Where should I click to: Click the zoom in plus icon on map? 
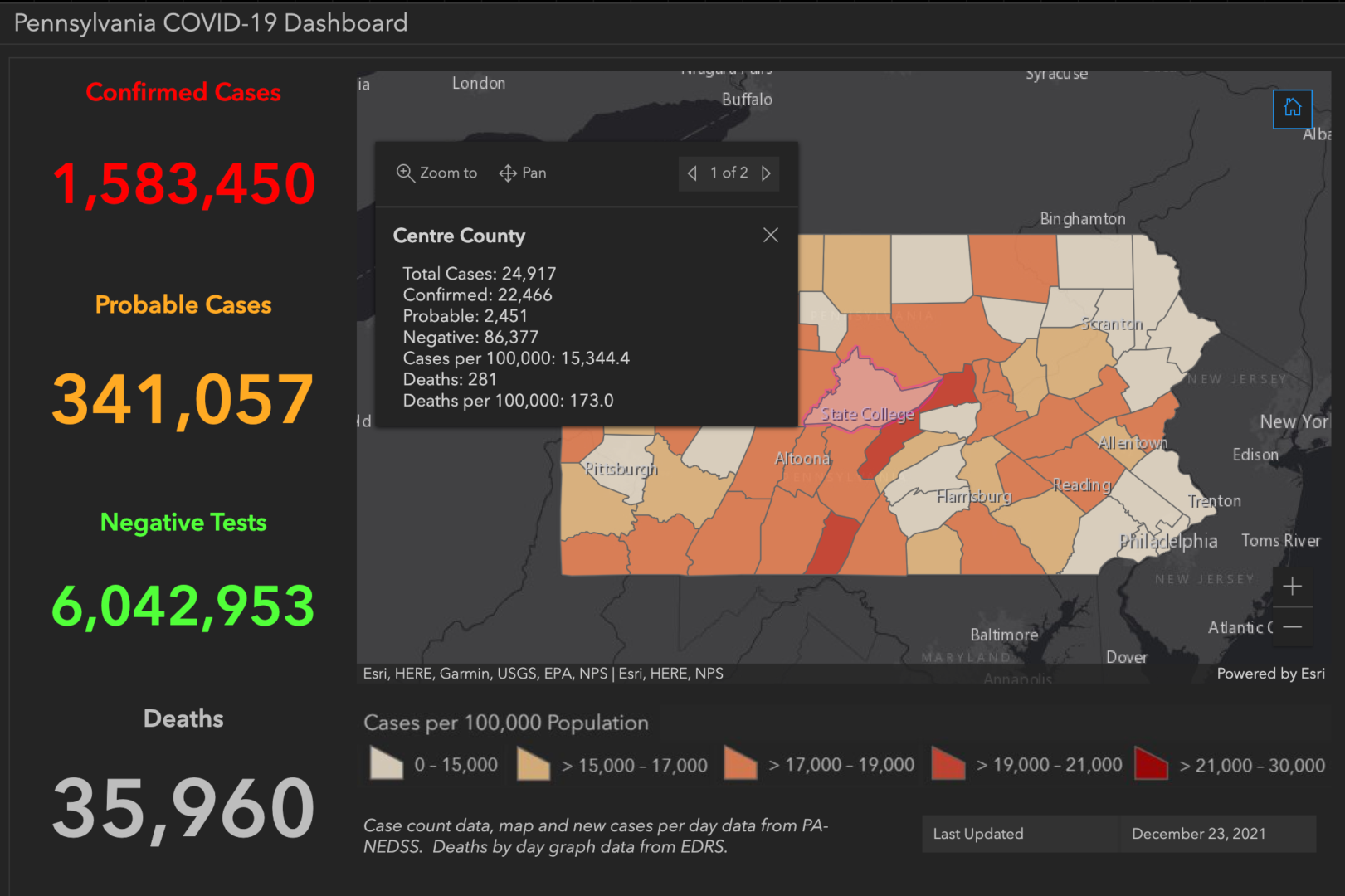click(1292, 586)
